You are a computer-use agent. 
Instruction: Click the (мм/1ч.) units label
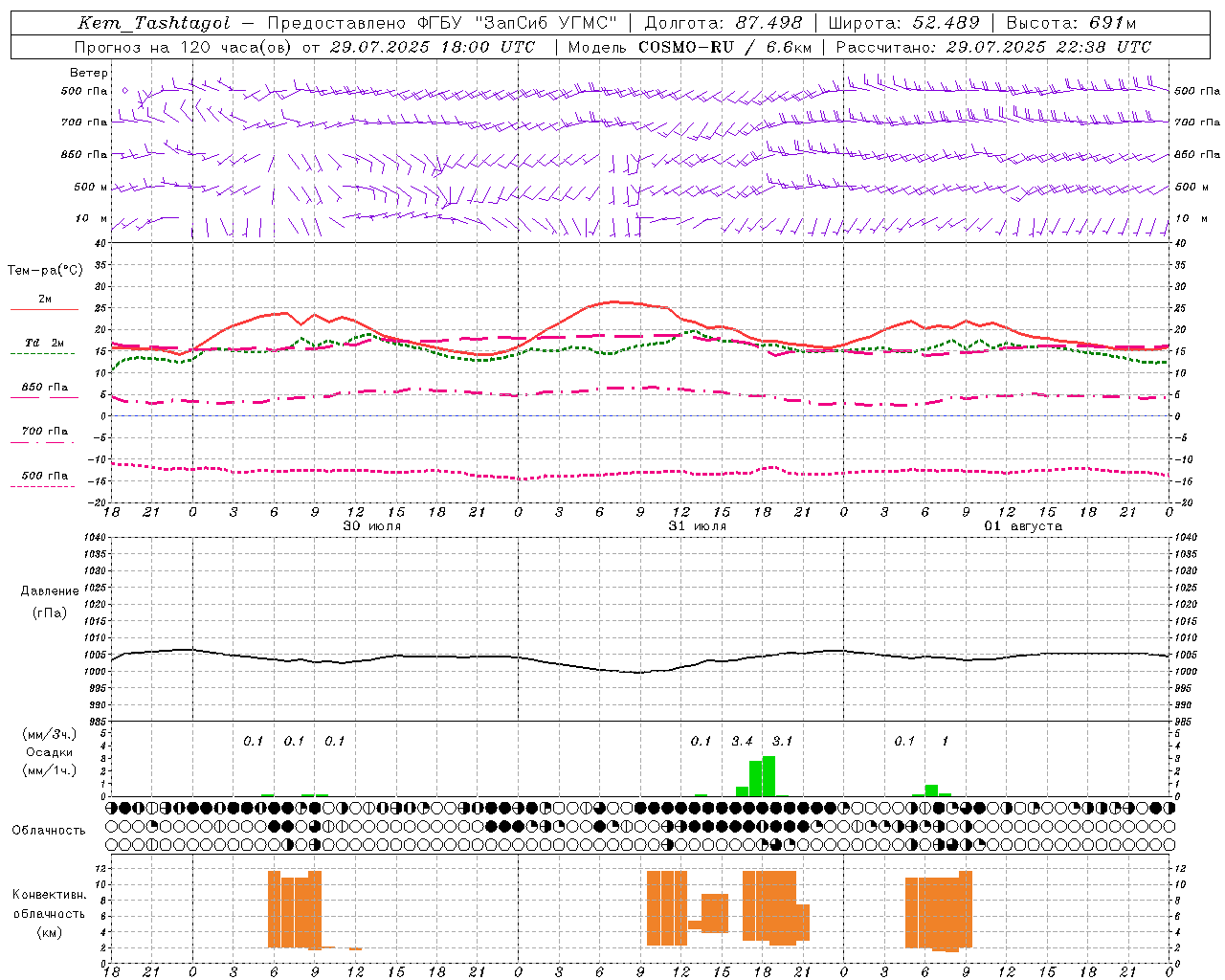tap(51, 770)
